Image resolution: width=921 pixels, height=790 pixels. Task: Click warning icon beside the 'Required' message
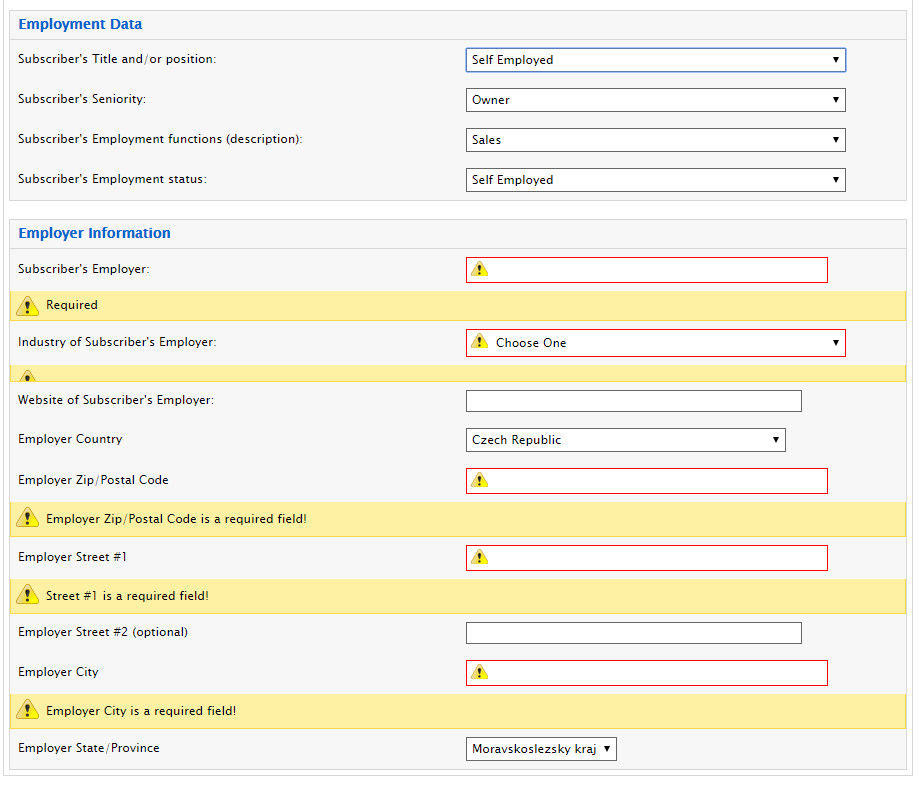[x=28, y=305]
